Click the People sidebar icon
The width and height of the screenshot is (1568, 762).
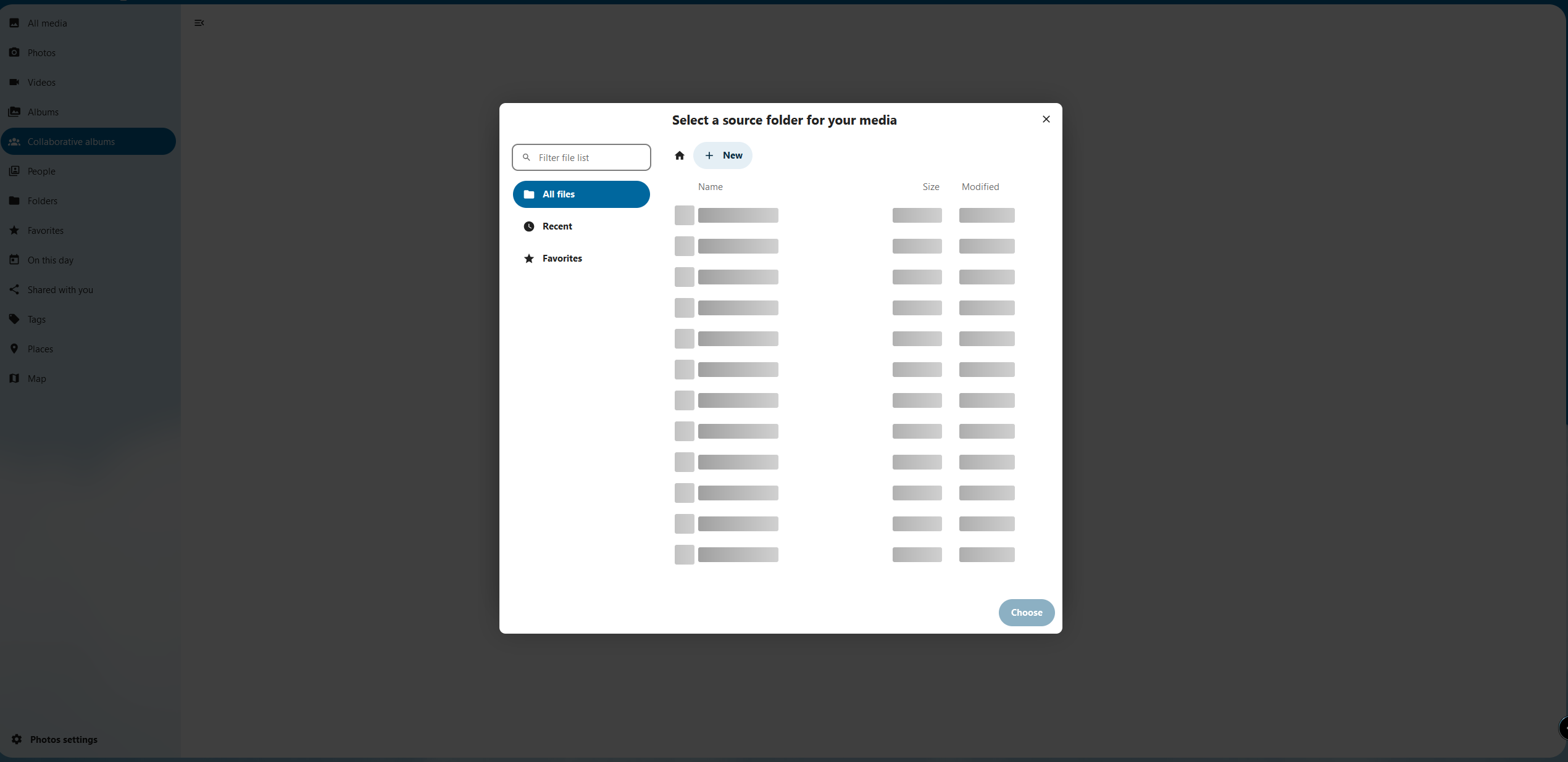[x=14, y=171]
